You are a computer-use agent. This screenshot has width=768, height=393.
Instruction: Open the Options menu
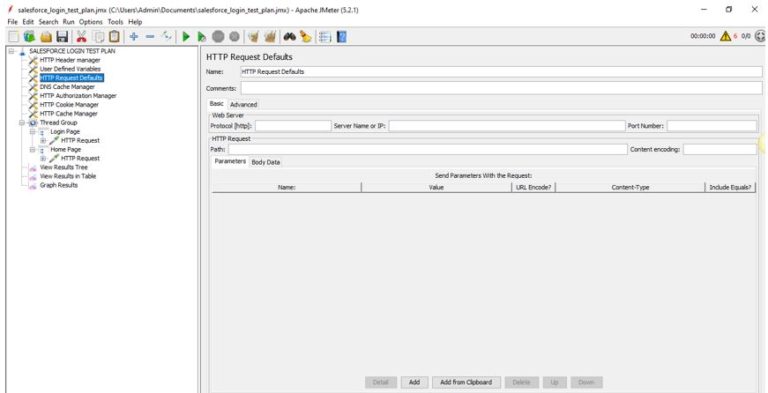[91, 22]
